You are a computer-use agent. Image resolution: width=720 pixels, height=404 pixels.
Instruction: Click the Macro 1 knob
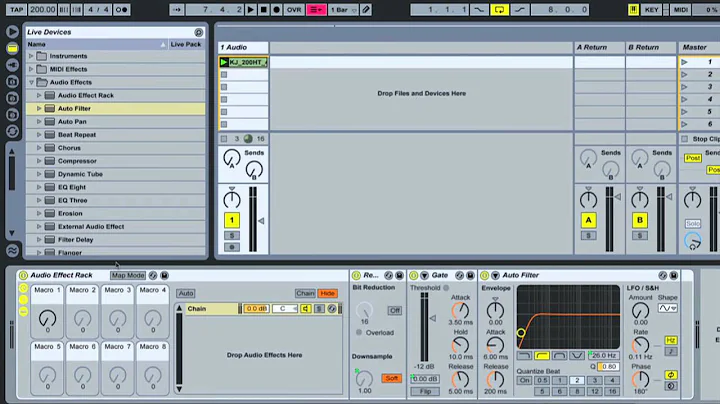pyautogui.click(x=47, y=318)
